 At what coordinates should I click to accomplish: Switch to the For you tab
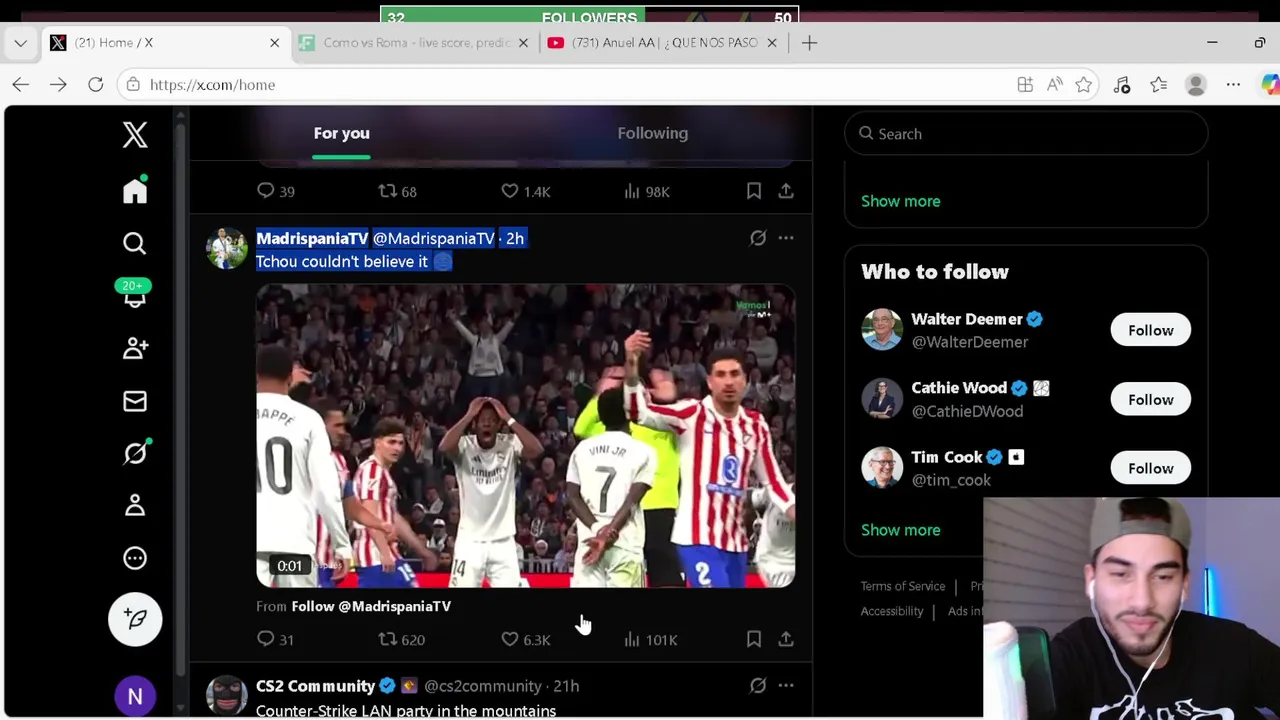click(x=342, y=133)
